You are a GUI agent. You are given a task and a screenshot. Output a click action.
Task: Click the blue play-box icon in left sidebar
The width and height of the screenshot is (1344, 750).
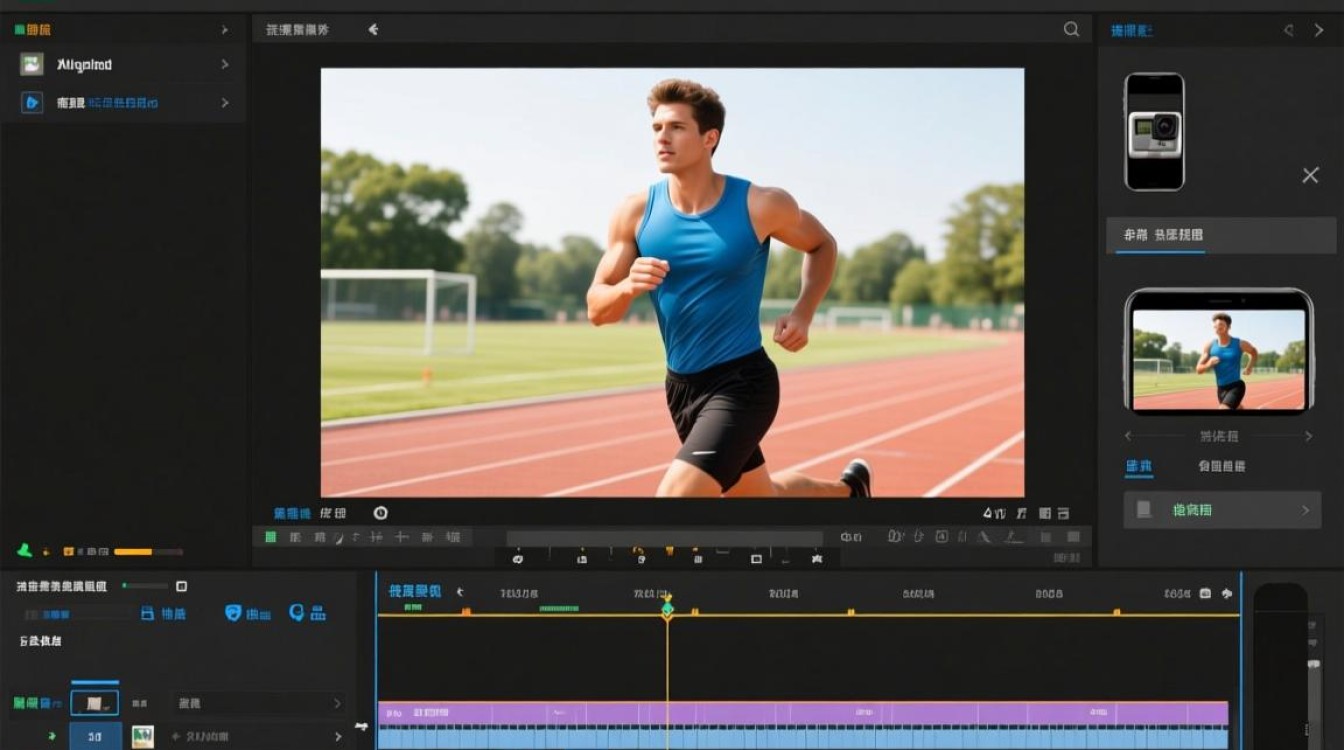pyautogui.click(x=32, y=102)
